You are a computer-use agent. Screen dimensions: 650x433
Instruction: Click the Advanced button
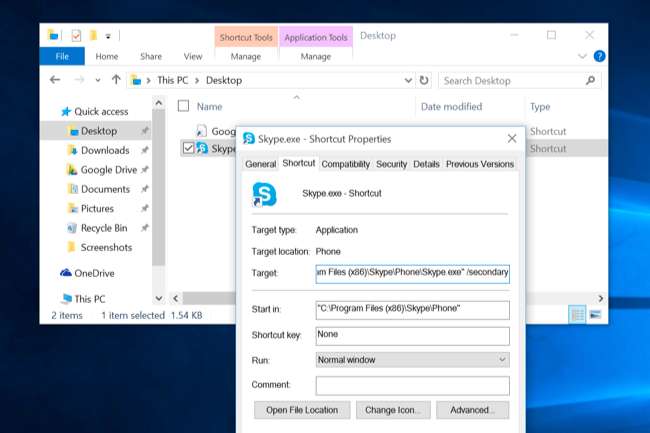click(x=472, y=410)
